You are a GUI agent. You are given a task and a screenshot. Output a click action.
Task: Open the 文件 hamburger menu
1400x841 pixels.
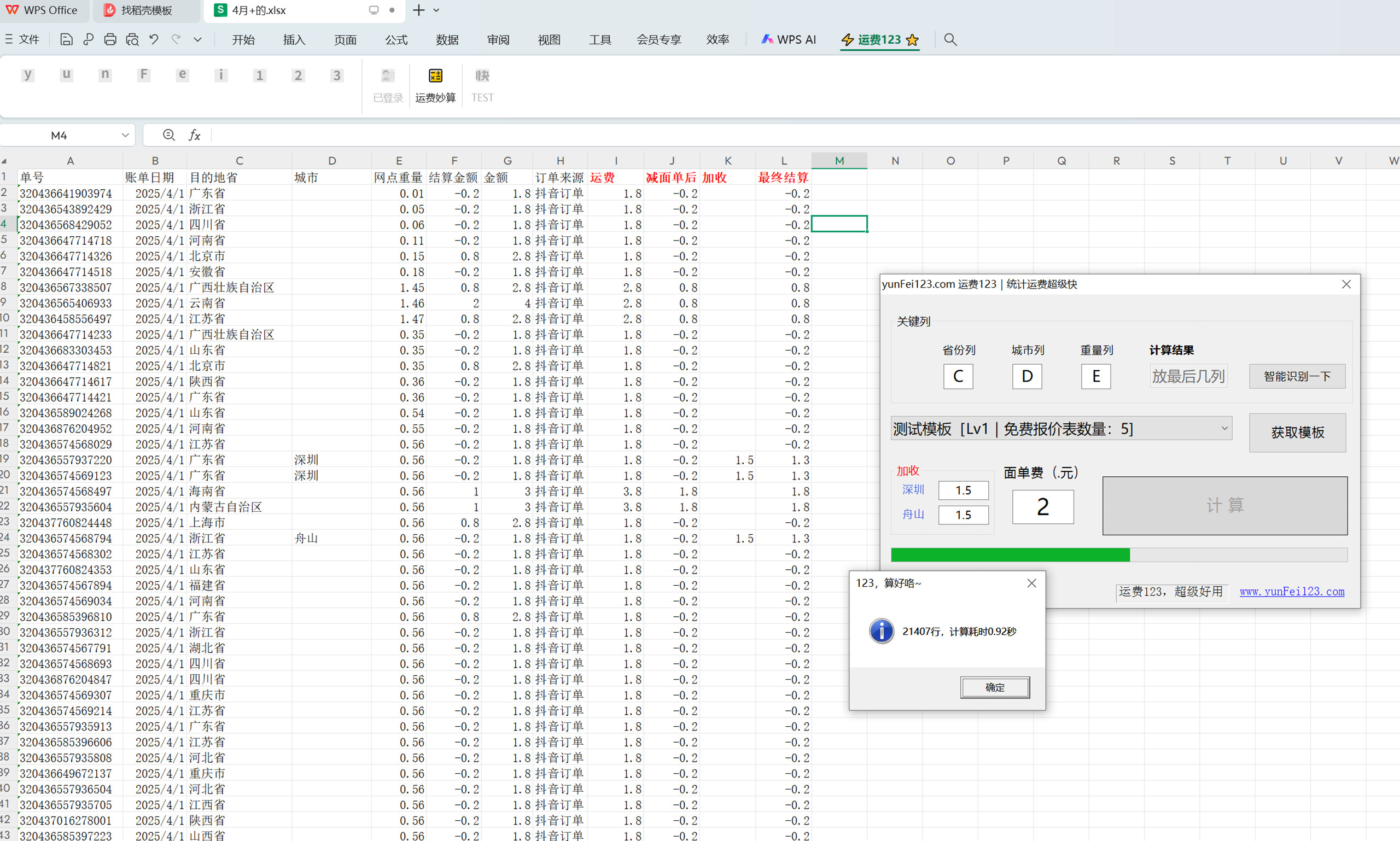[22, 40]
